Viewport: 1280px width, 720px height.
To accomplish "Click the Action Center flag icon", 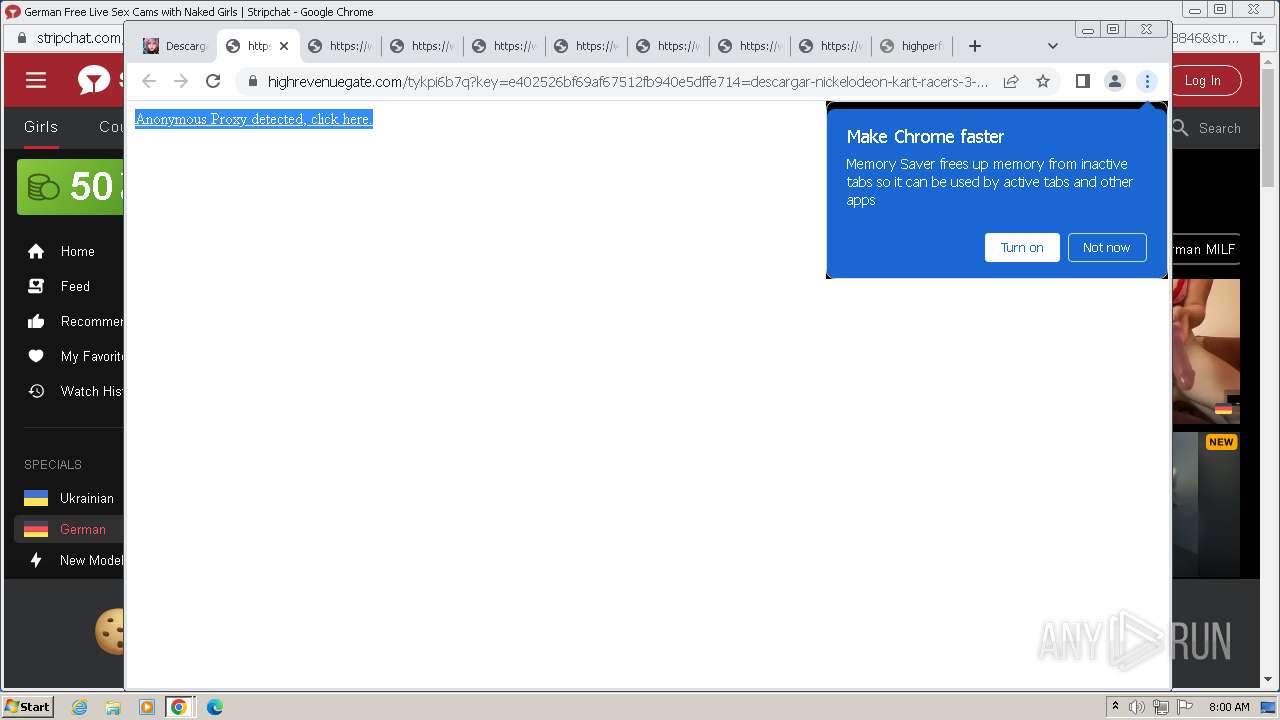I will pyautogui.click(x=1185, y=707).
